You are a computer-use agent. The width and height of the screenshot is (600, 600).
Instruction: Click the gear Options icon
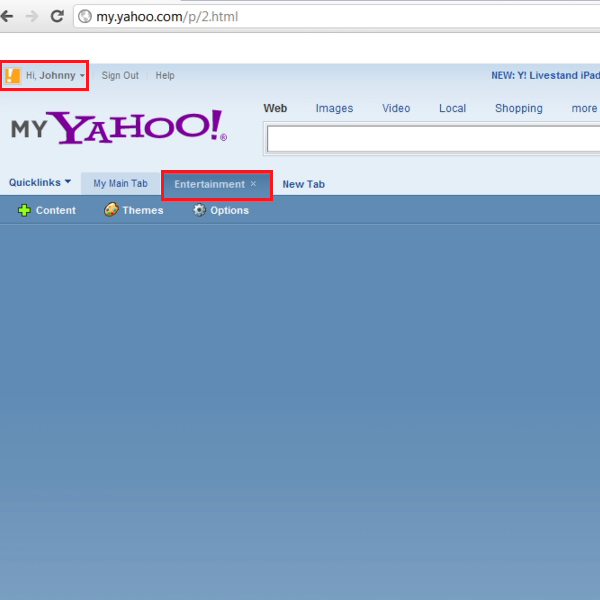coord(199,210)
